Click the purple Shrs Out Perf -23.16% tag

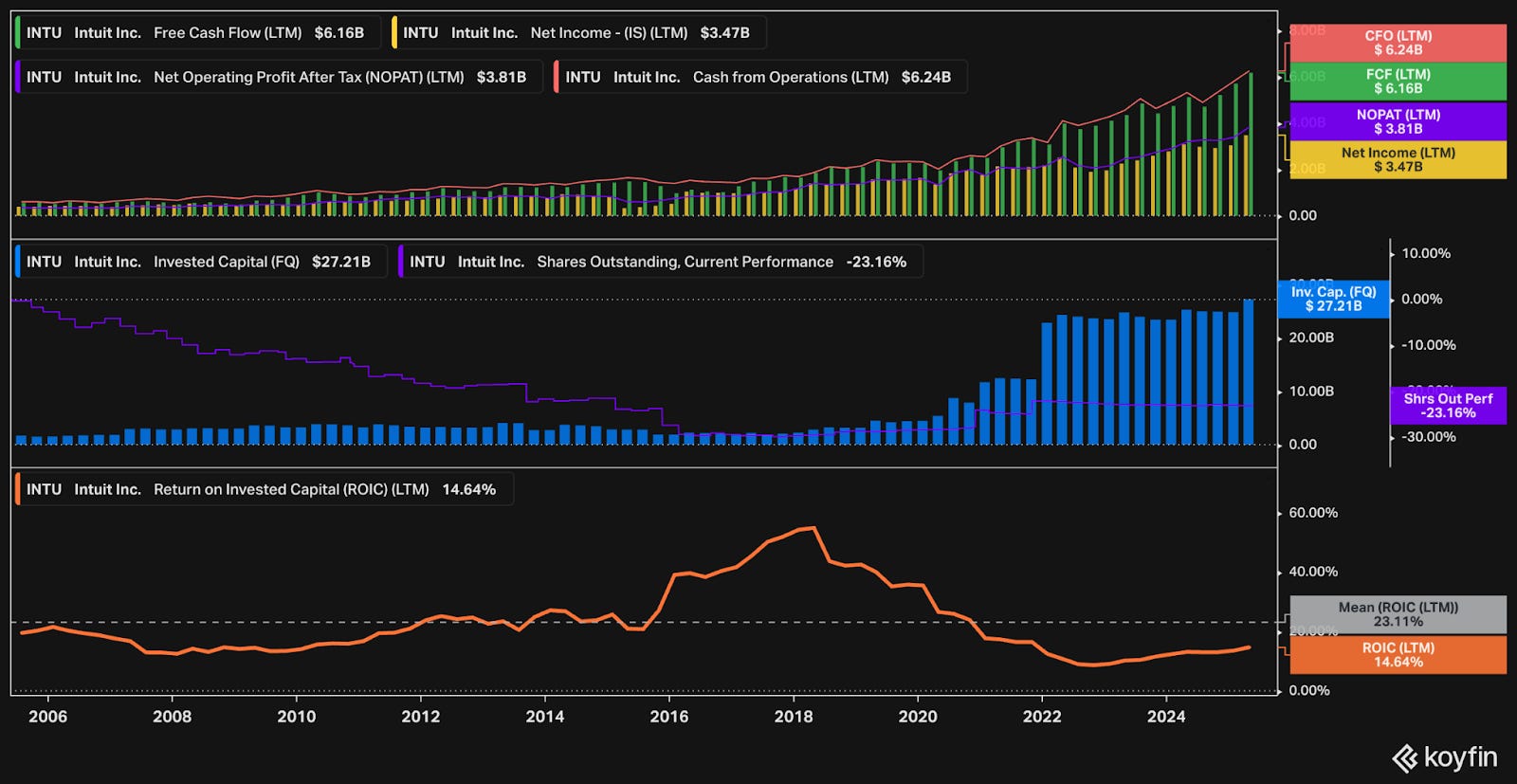[x=1448, y=406]
